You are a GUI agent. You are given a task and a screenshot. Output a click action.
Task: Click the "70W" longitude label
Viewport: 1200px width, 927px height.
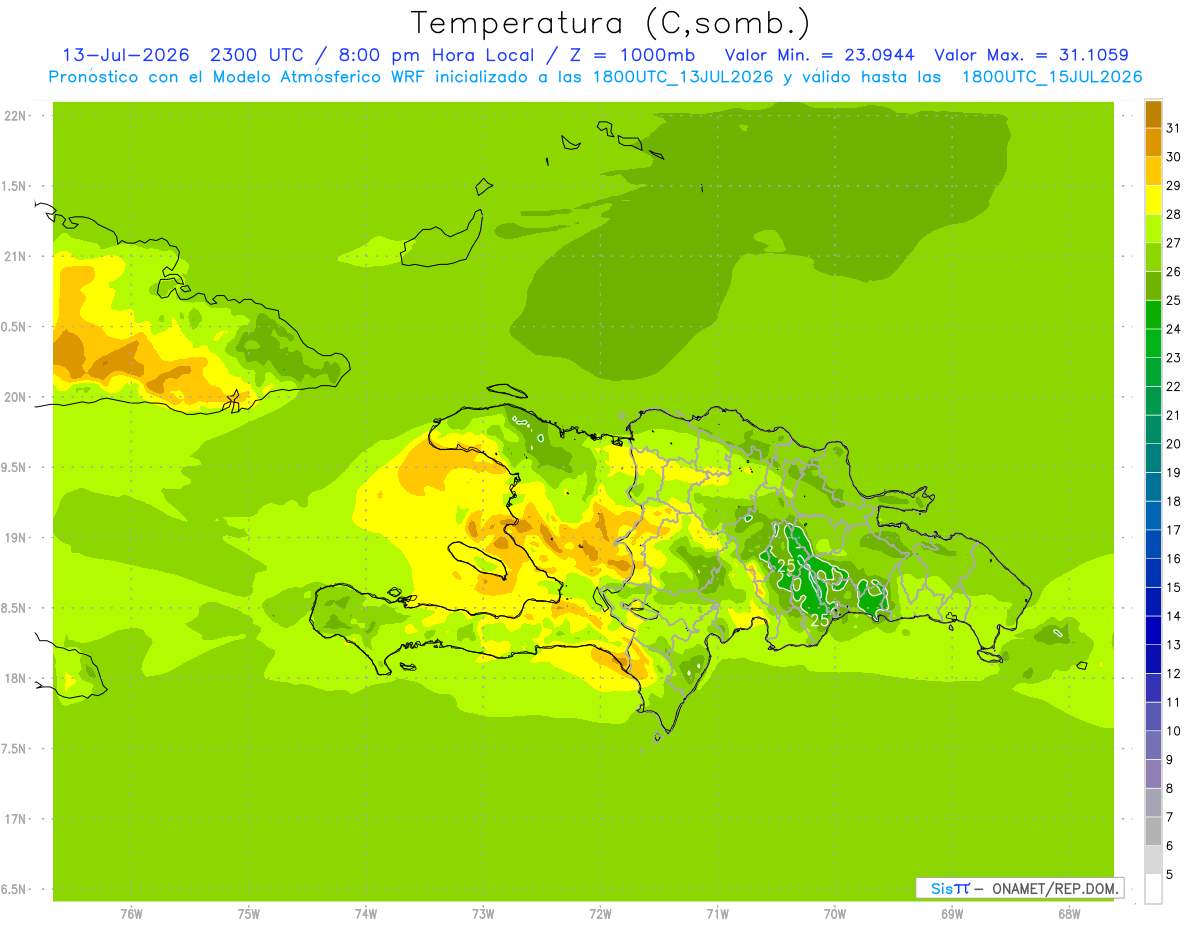[835, 914]
